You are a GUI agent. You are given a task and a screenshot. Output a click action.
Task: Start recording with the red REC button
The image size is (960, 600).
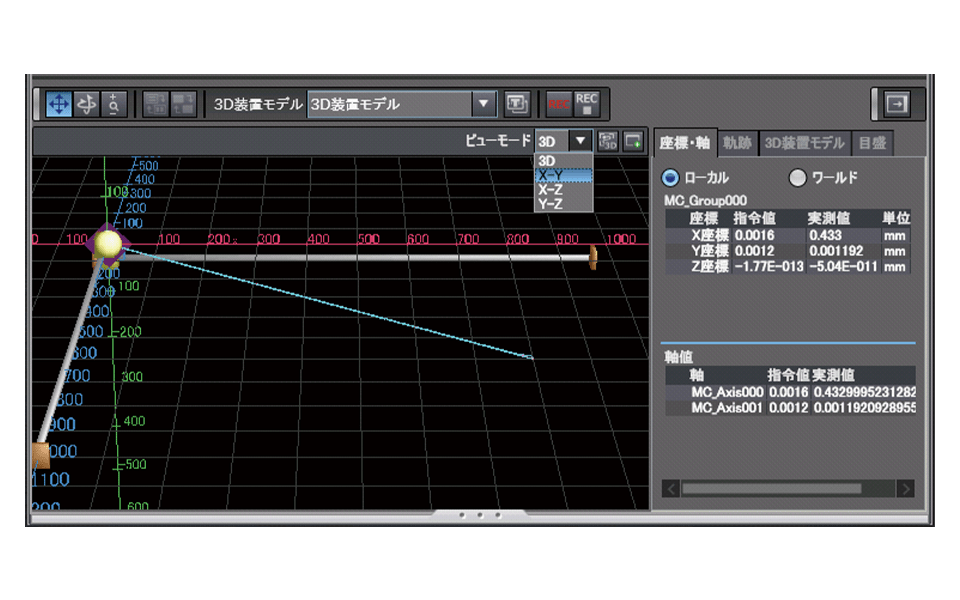[558, 104]
